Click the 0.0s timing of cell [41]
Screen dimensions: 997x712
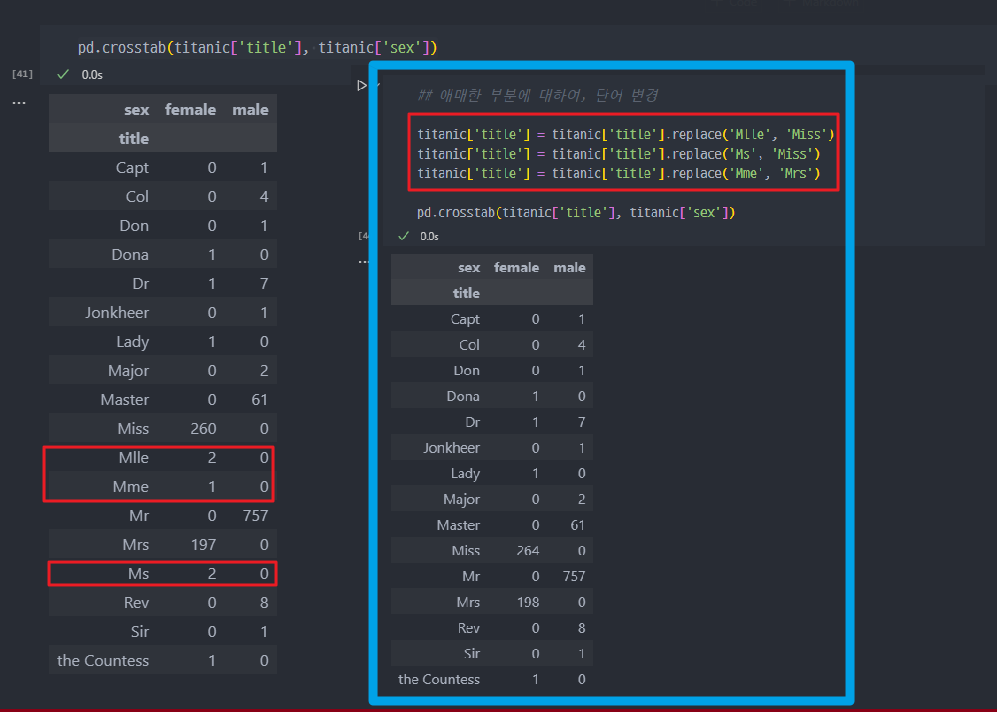coord(92,75)
